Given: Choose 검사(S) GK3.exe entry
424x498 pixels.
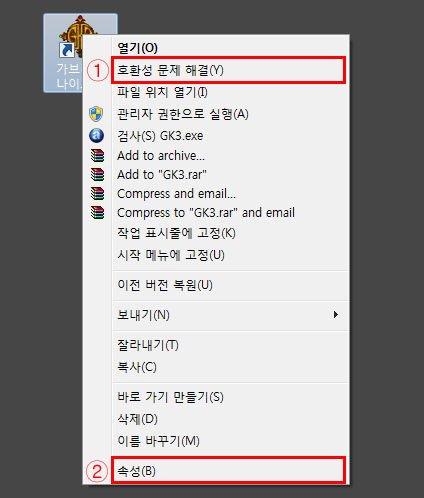Looking at the screenshot, I should coord(231,136).
